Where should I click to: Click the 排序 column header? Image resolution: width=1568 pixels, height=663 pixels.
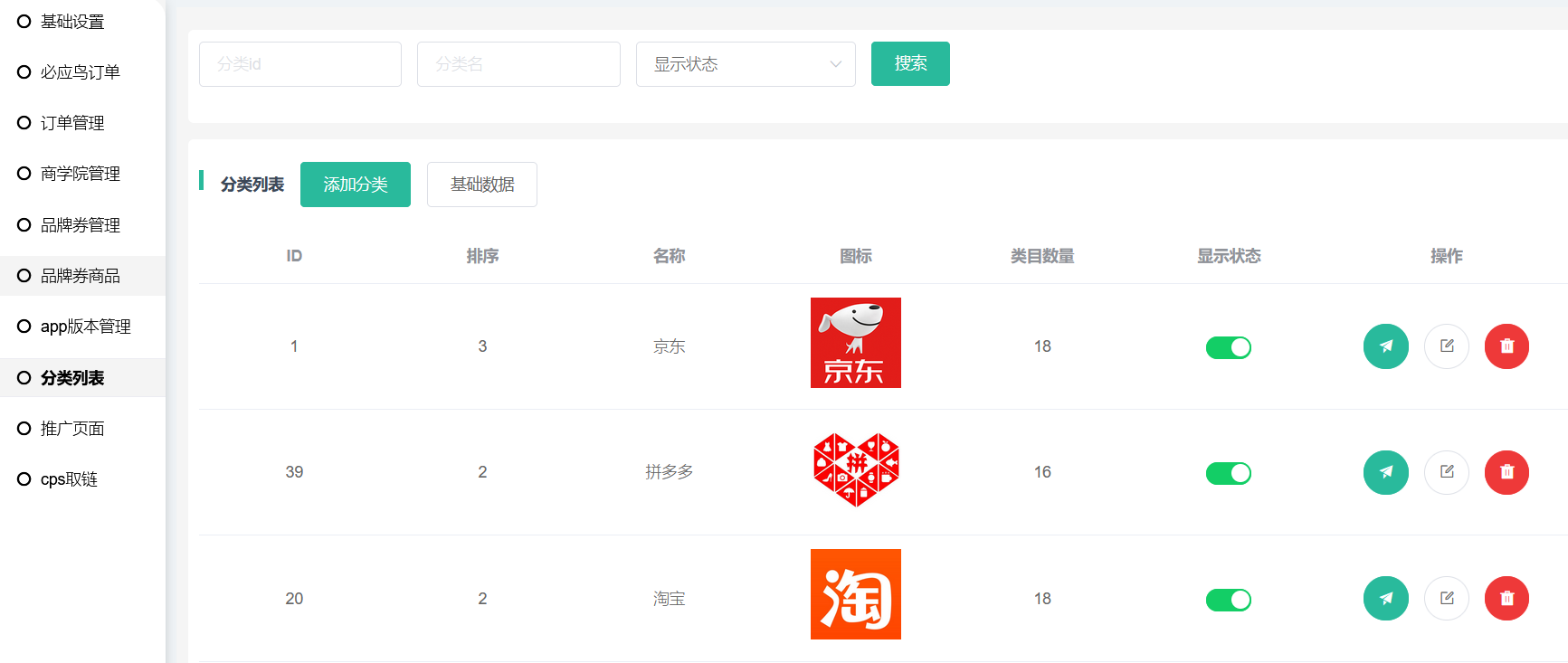click(482, 256)
